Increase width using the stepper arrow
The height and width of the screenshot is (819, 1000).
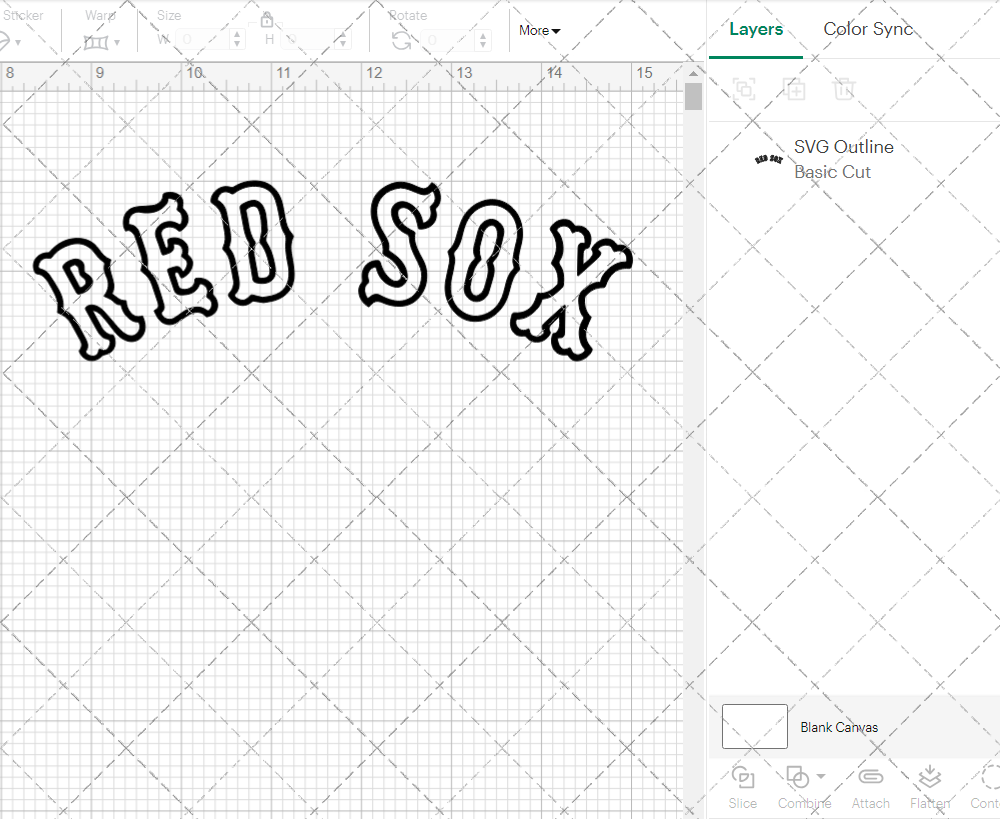tap(236, 34)
